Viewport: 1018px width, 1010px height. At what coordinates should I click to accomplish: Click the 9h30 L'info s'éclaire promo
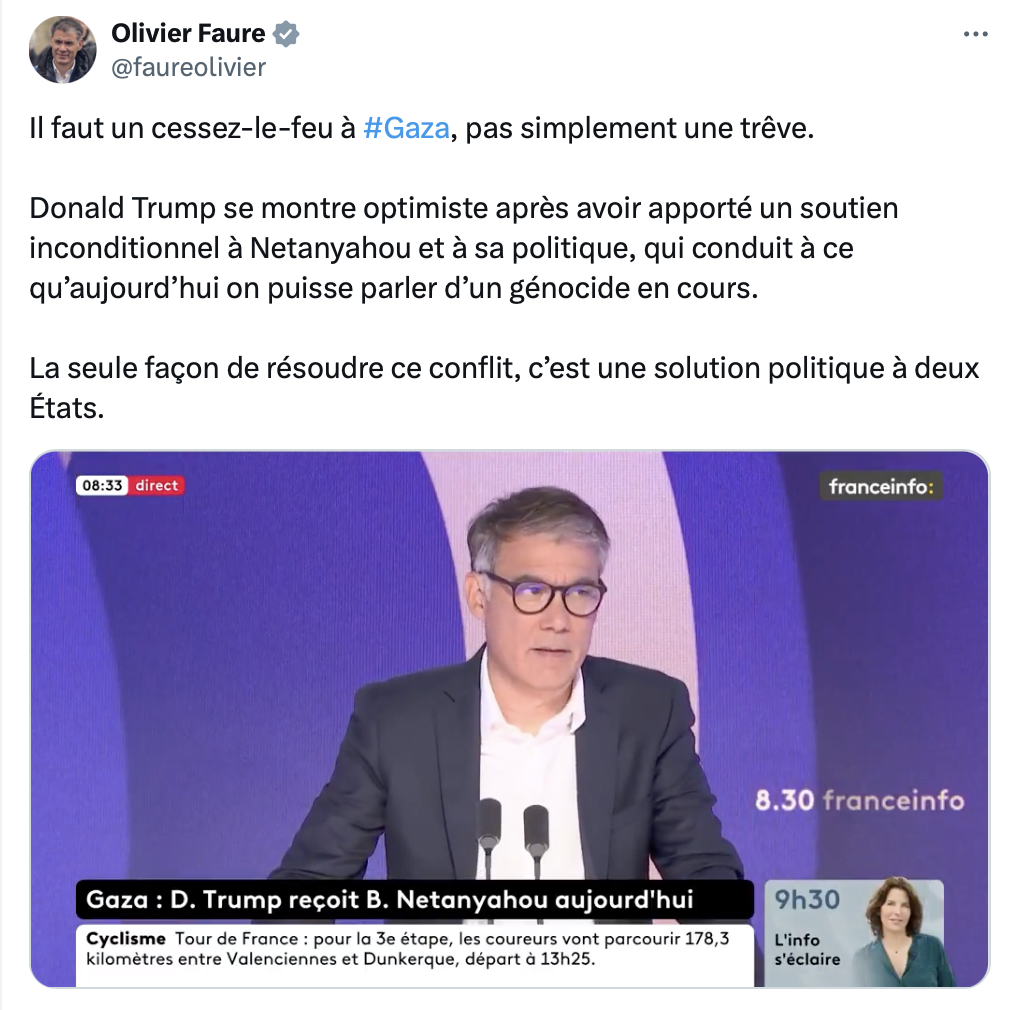point(854,933)
